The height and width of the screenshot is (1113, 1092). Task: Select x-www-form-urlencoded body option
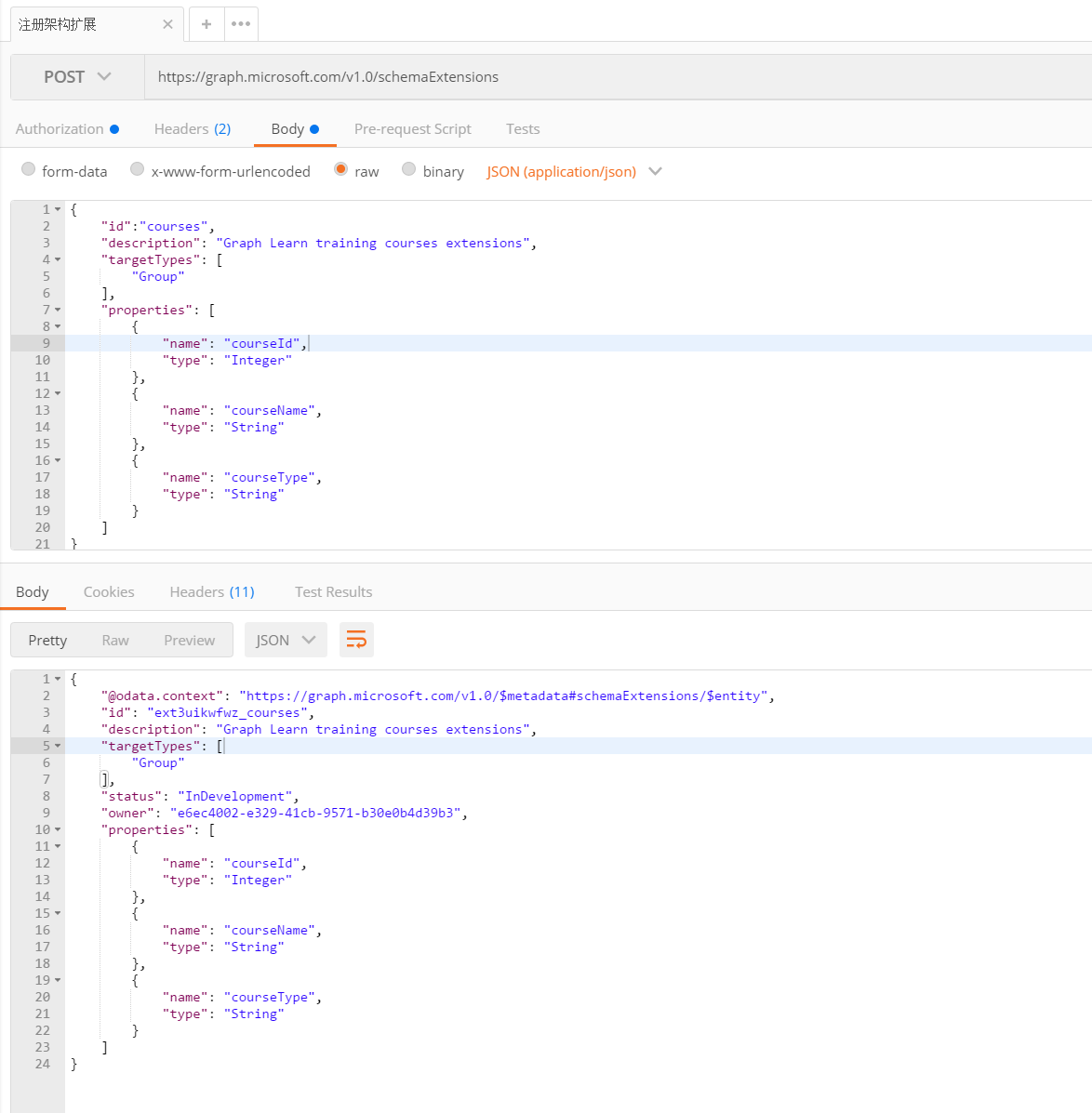click(138, 170)
